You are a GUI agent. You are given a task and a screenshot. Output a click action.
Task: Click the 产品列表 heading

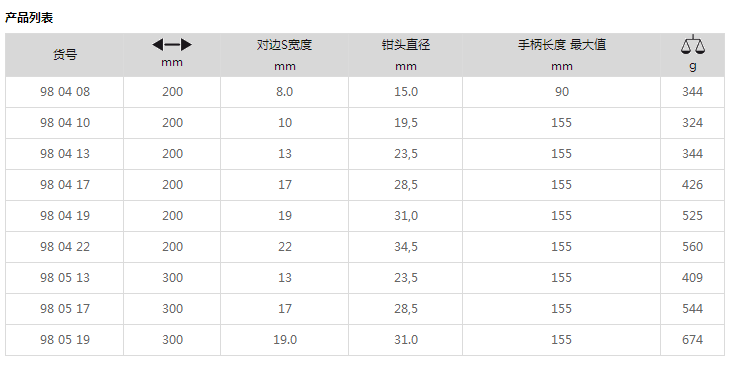(29, 18)
